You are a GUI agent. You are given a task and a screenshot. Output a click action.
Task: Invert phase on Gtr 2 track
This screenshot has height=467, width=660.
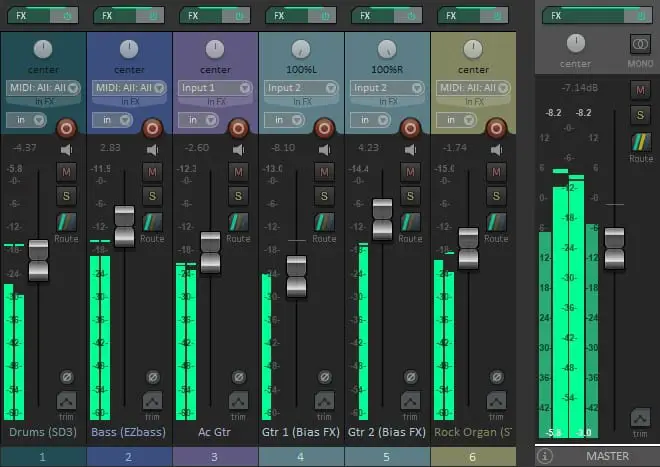pos(411,376)
